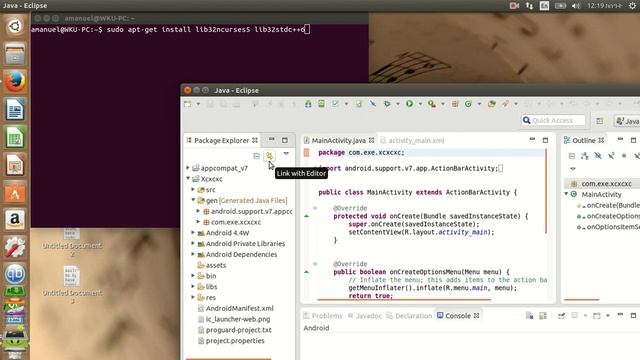The height and width of the screenshot is (360, 640).
Task: Expand the com.exe.xcxcxc package under gen
Action: pyautogui.click(x=198, y=222)
